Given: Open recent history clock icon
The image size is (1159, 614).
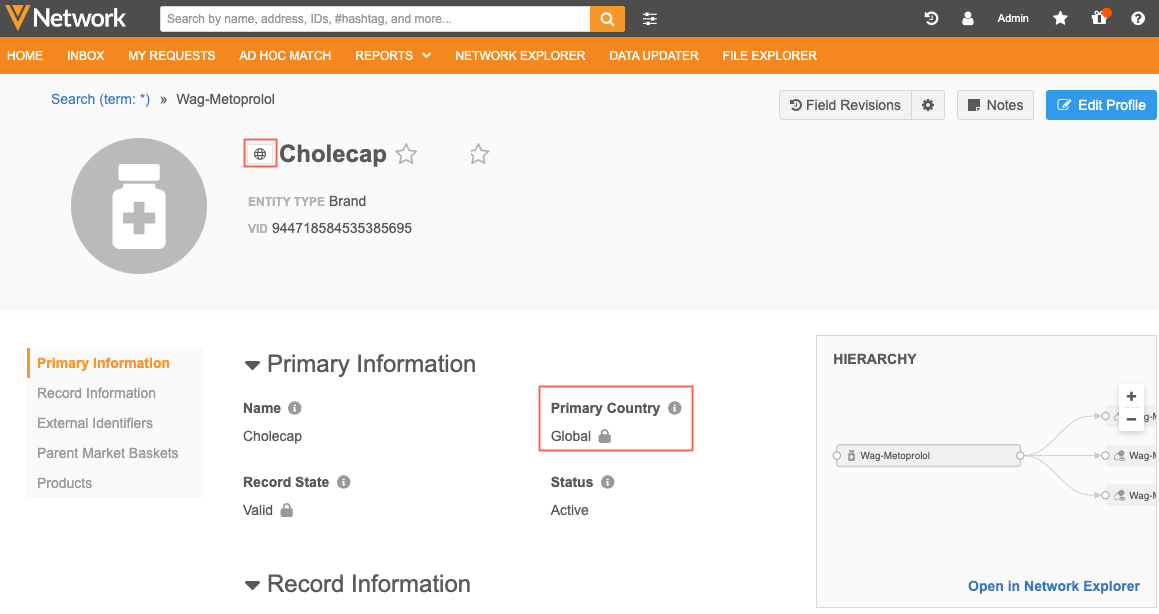Looking at the screenshot, I should 931,19.
